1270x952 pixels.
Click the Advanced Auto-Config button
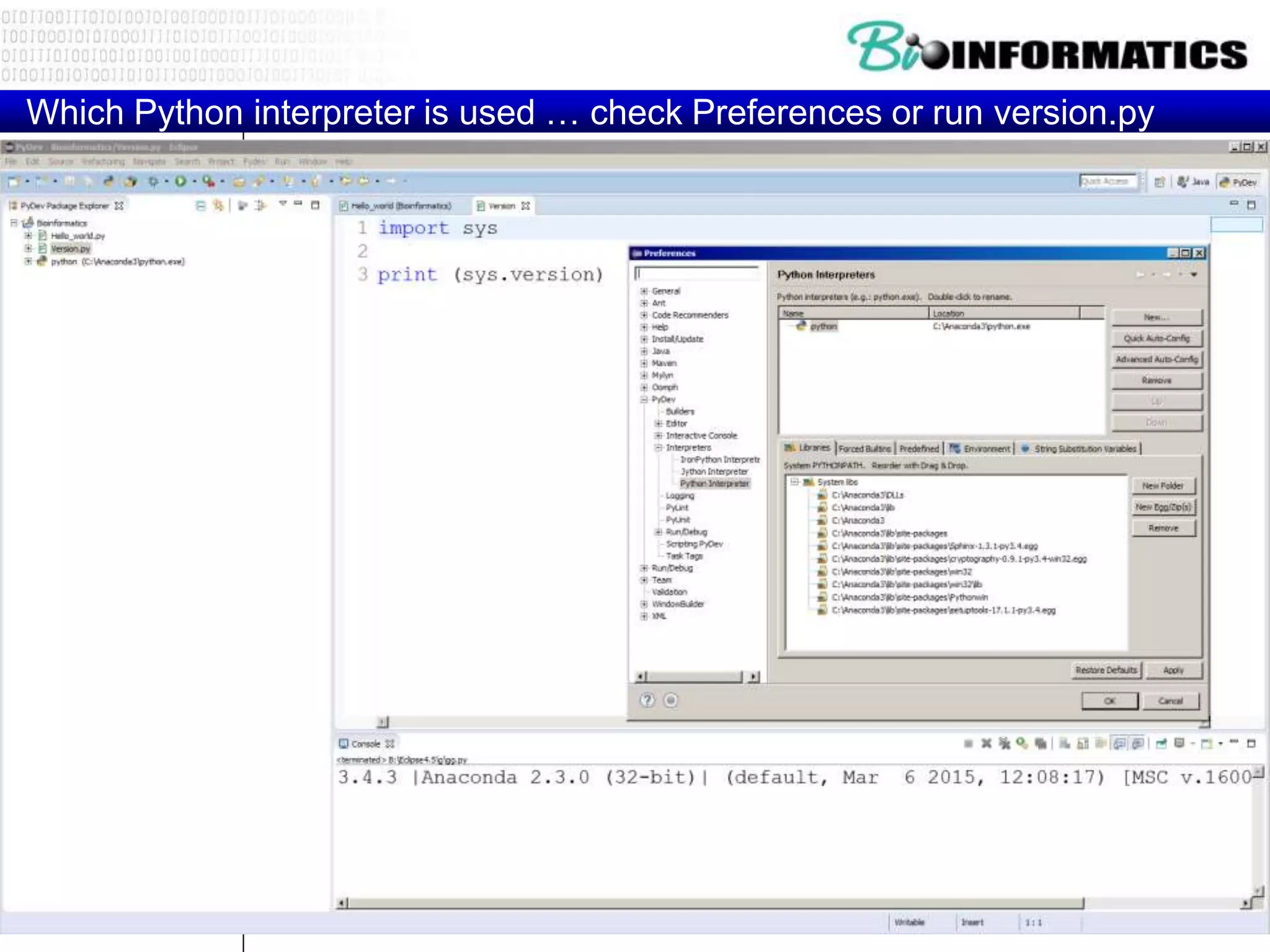[1157, 359]
